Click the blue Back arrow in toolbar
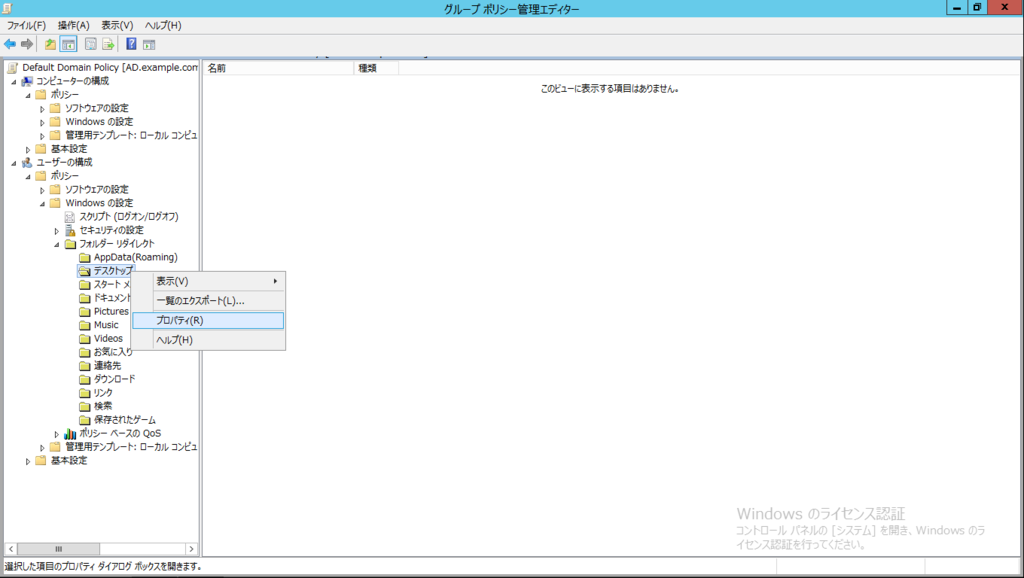This screenshot has height=578, width=1024. pos(10,44)
